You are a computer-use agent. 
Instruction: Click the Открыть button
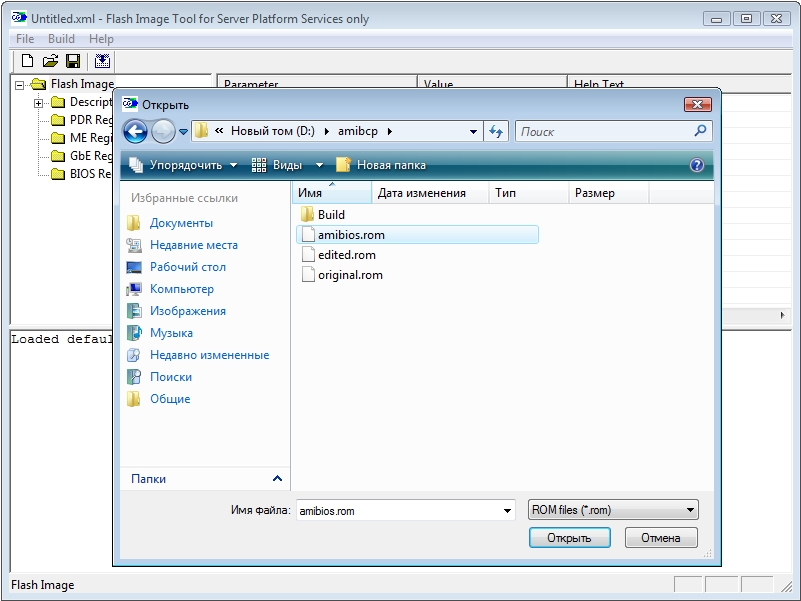click(568, 537)
